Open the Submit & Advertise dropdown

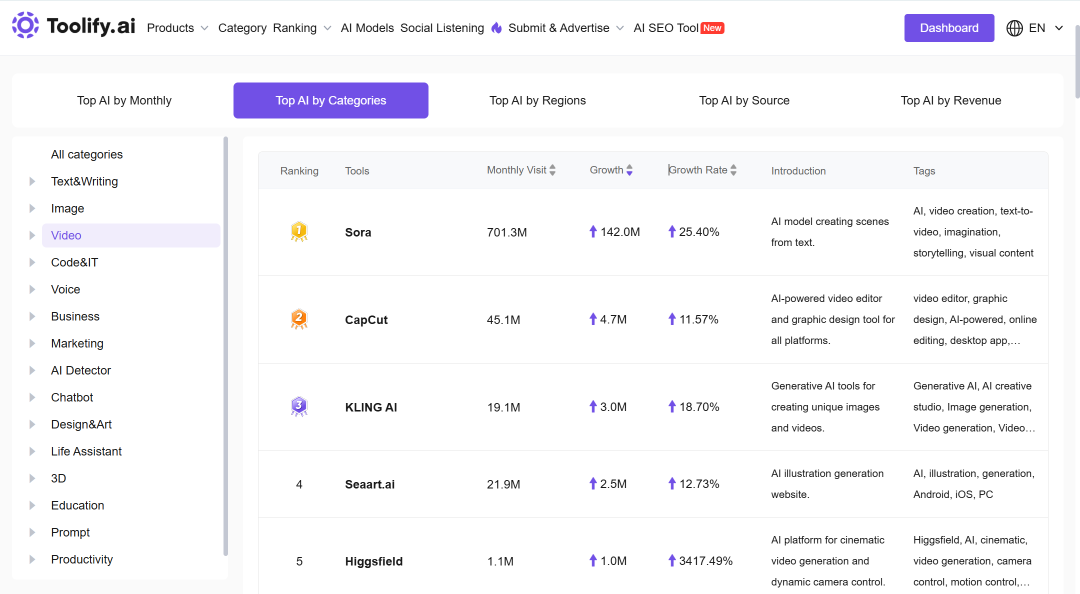pyautogui.click(x=566, y=28)
